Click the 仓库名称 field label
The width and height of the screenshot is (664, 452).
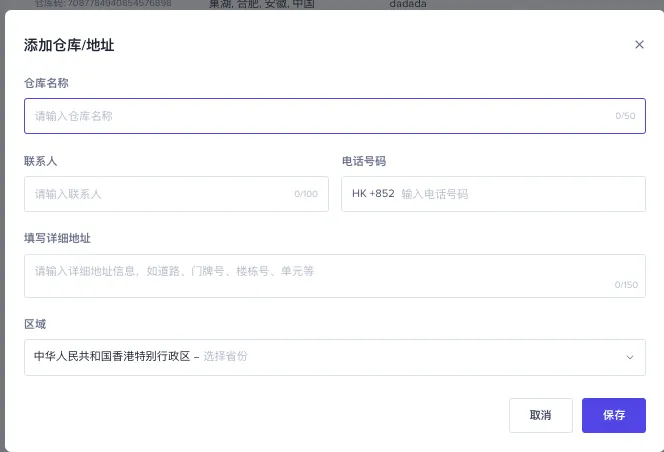tap(46, 83)
